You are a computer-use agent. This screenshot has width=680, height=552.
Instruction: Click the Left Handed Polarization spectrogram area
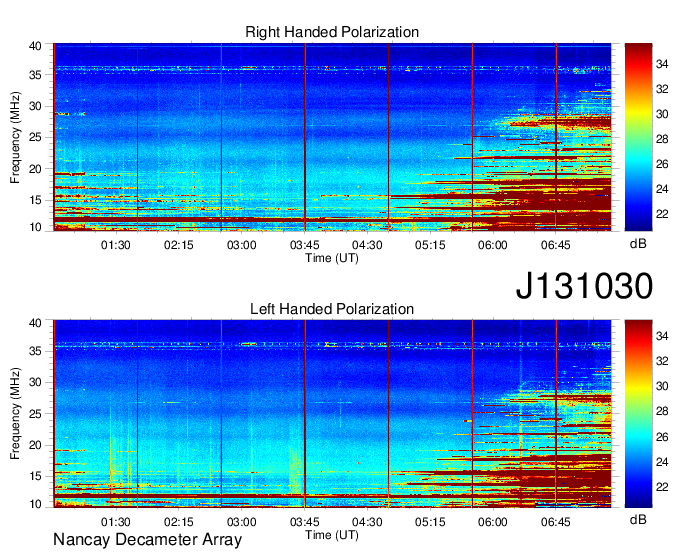click(x=332, y=414)
